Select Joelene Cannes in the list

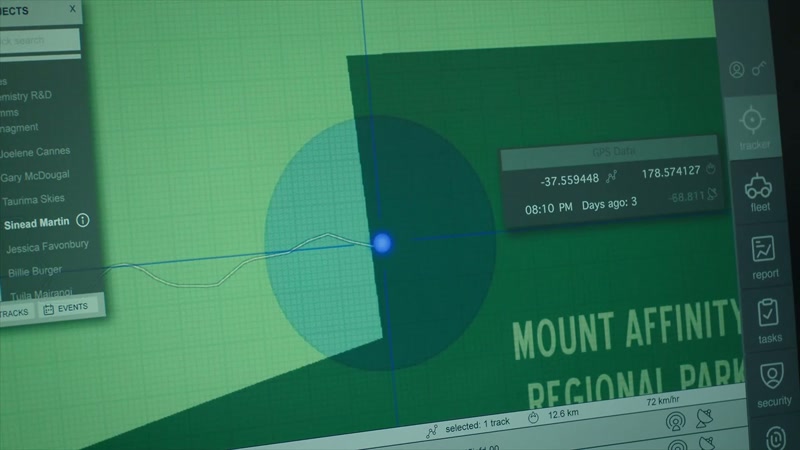35,152
